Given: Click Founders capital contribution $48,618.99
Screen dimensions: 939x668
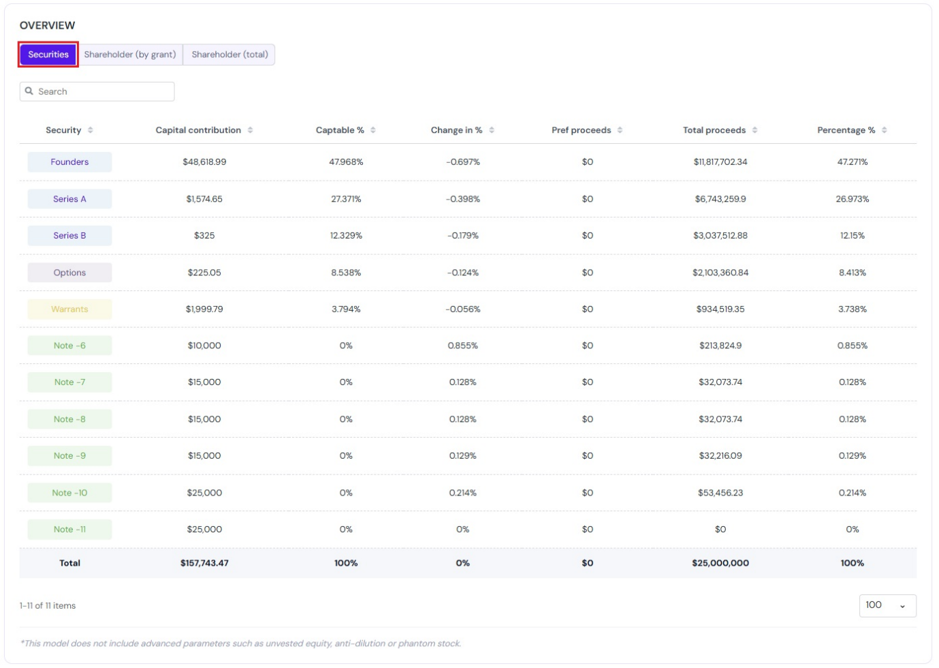Looking at the screenshot, I should click(x=204, y=162).
